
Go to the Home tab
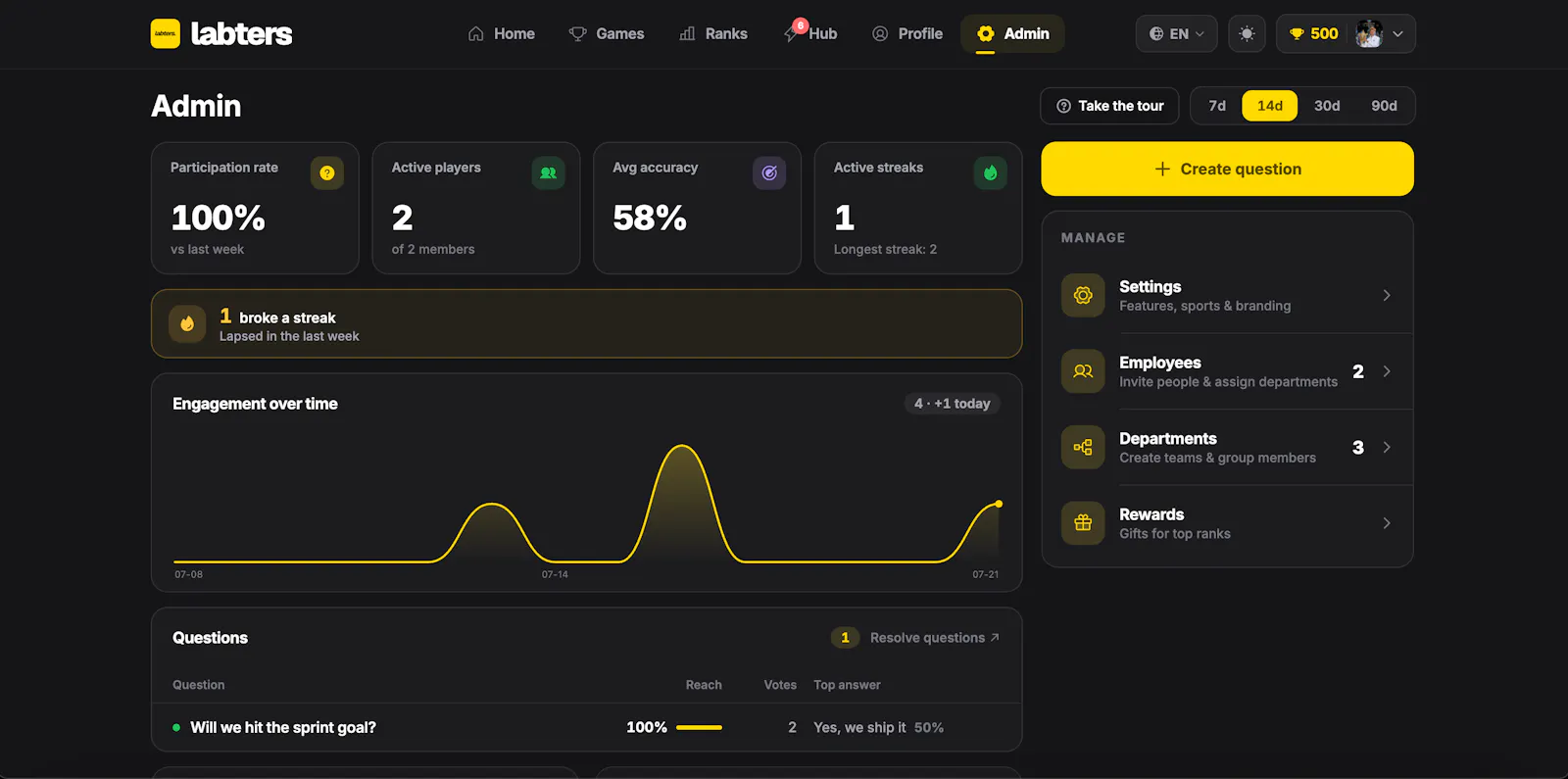[x=502, y=33]
